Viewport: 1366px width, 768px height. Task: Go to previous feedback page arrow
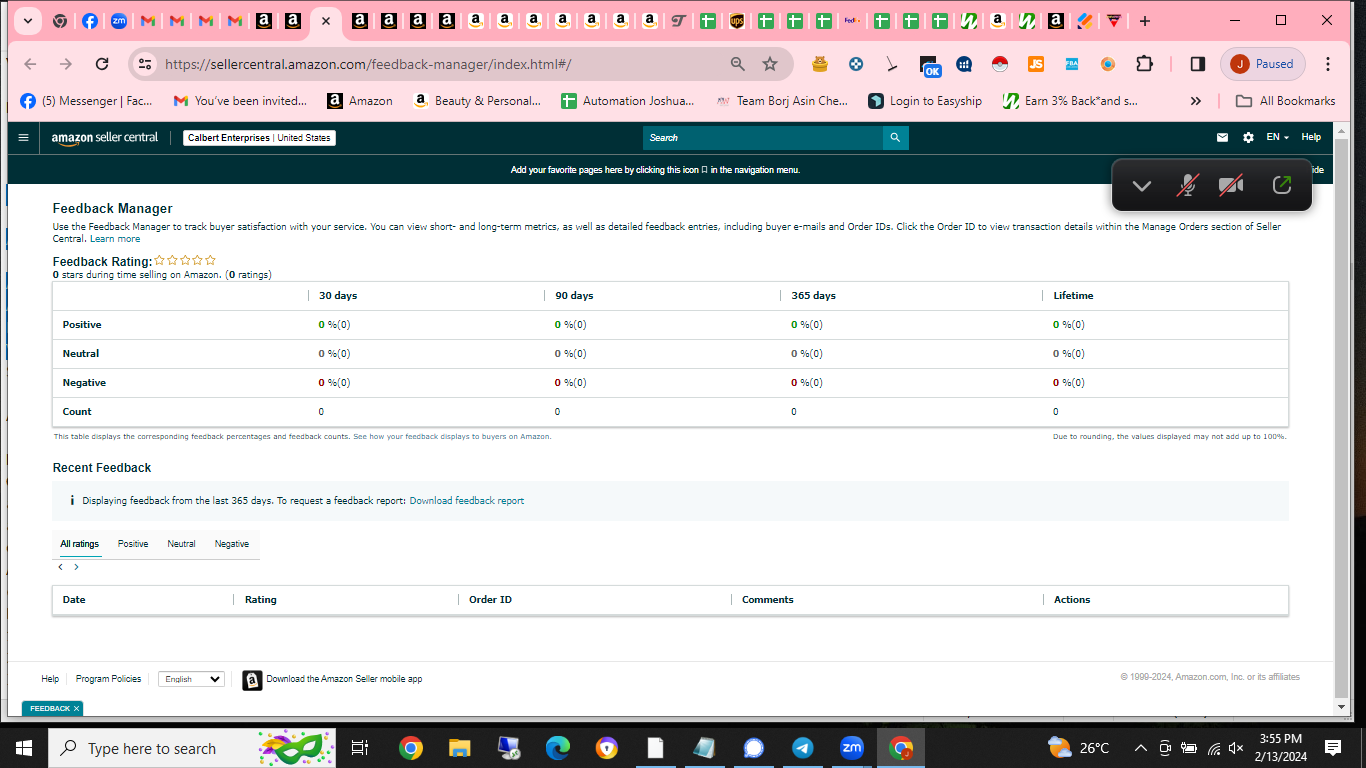[x=60, y=567]
